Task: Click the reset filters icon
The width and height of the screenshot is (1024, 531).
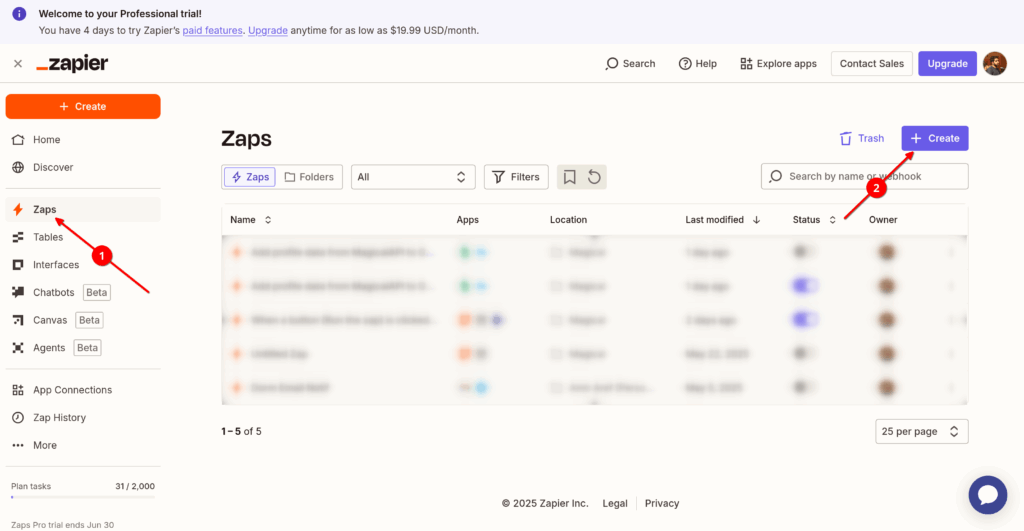Action: [x=594, y=177]
